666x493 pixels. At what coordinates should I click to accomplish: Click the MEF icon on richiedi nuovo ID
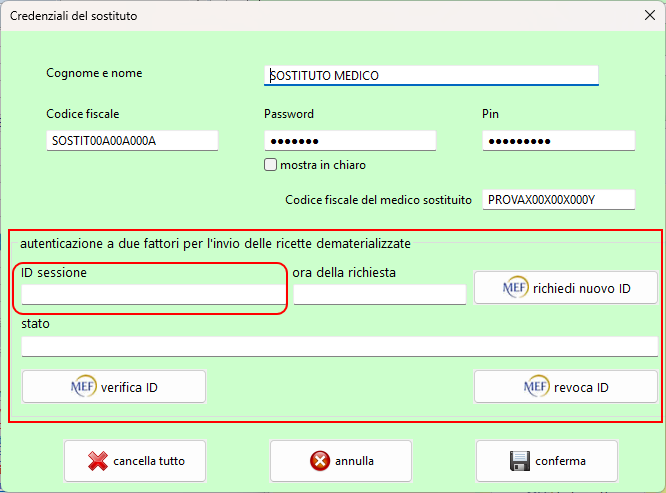(x=515, y=288)
